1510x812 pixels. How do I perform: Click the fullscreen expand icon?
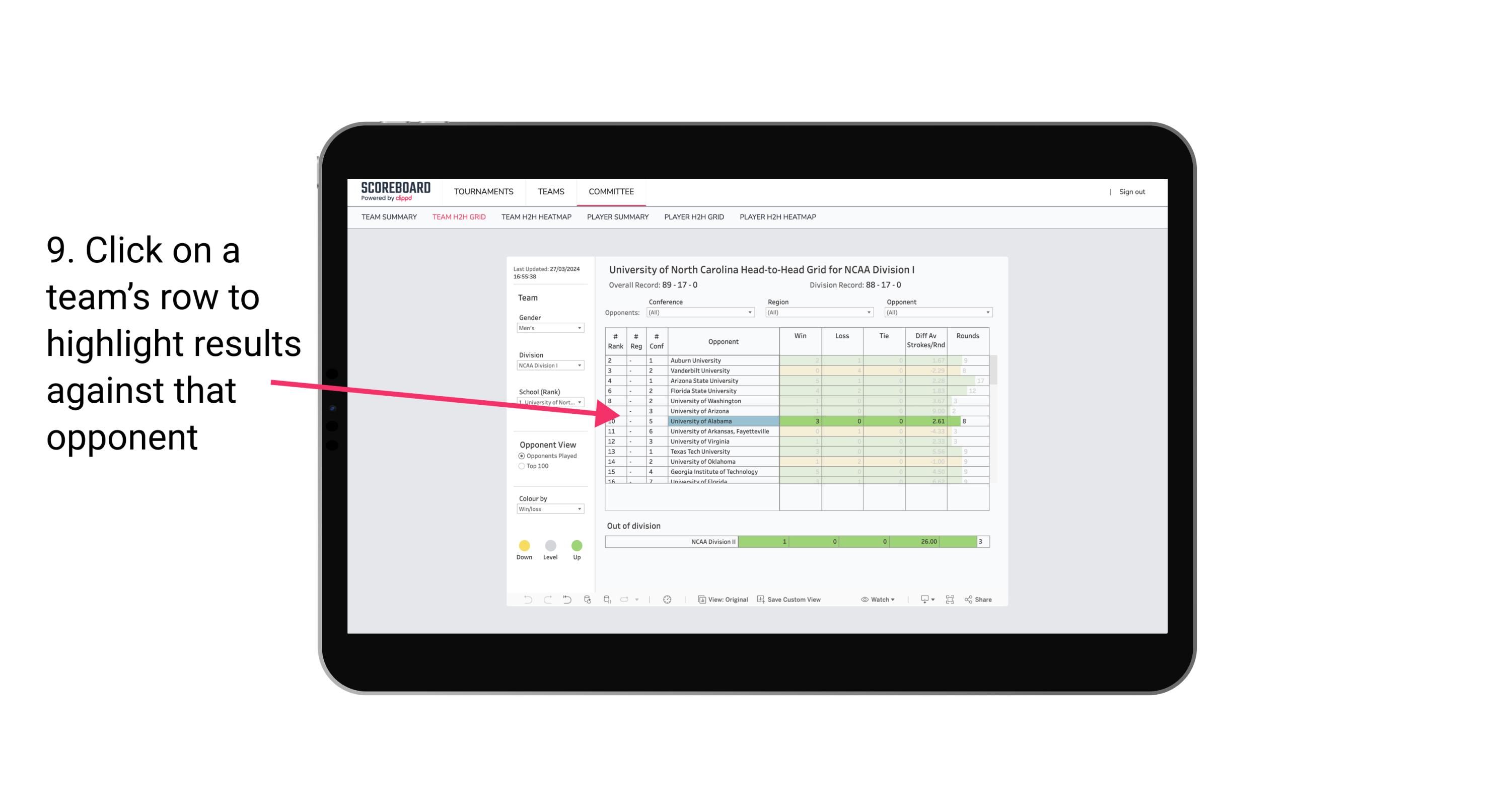[x=950, y=600]
